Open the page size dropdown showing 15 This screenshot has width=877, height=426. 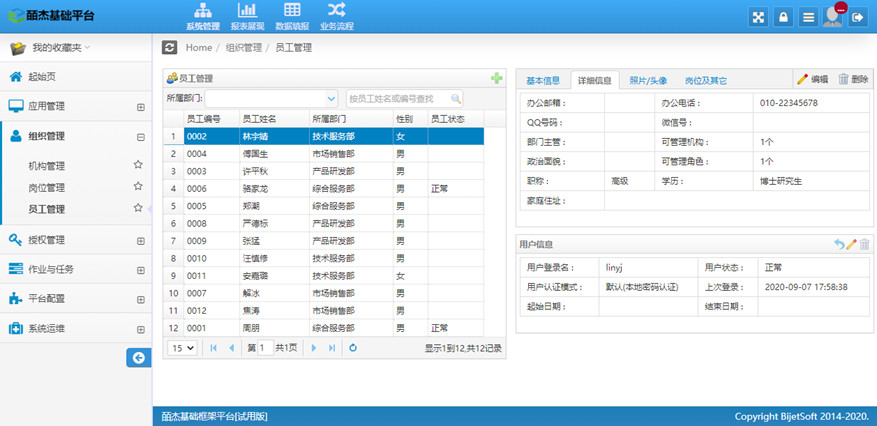[x=182, y=348]
